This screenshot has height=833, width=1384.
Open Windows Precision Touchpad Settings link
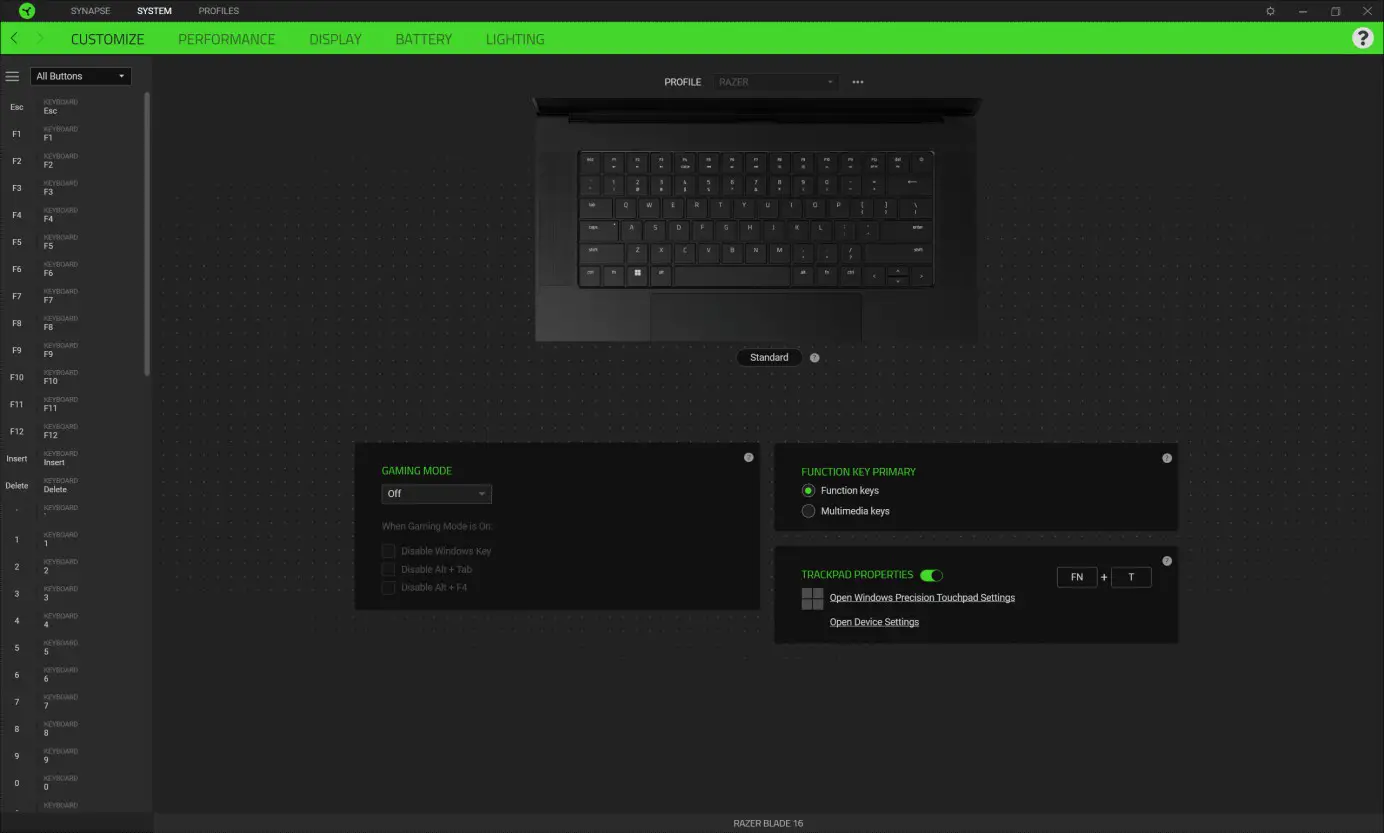pyautogui.click(x=922, y=597)
